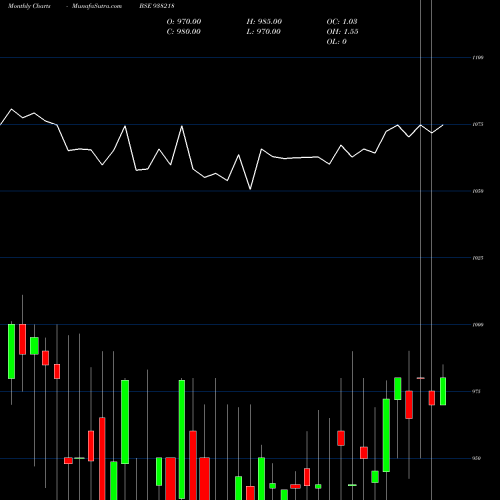Viewport: 500px width, 500px height.
Task: Click the 1000 price axis label
Action: click(x=478, y=325)
